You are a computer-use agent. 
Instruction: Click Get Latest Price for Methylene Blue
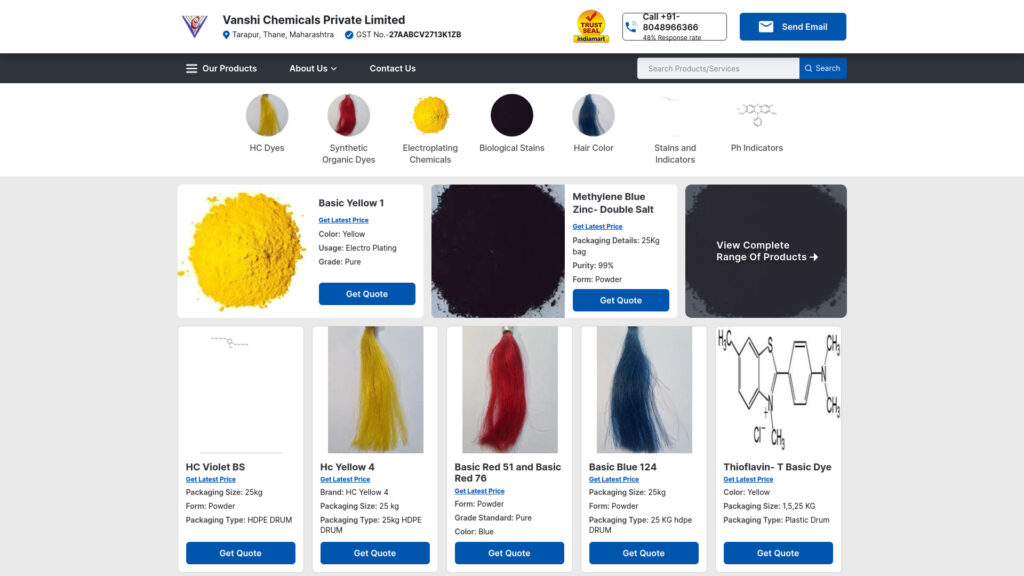(598, 227)
